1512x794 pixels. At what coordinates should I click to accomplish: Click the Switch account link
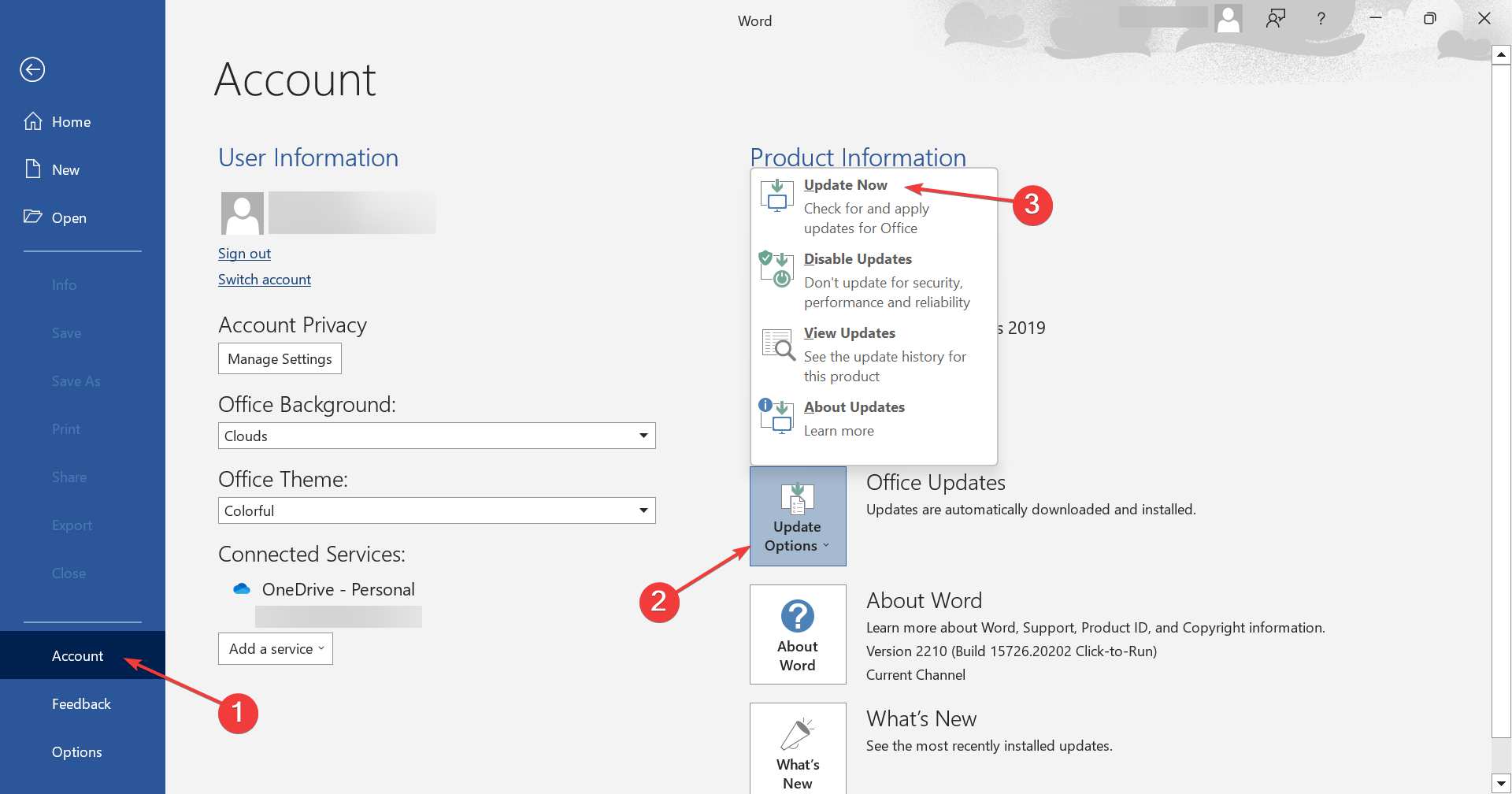(265, 280)
